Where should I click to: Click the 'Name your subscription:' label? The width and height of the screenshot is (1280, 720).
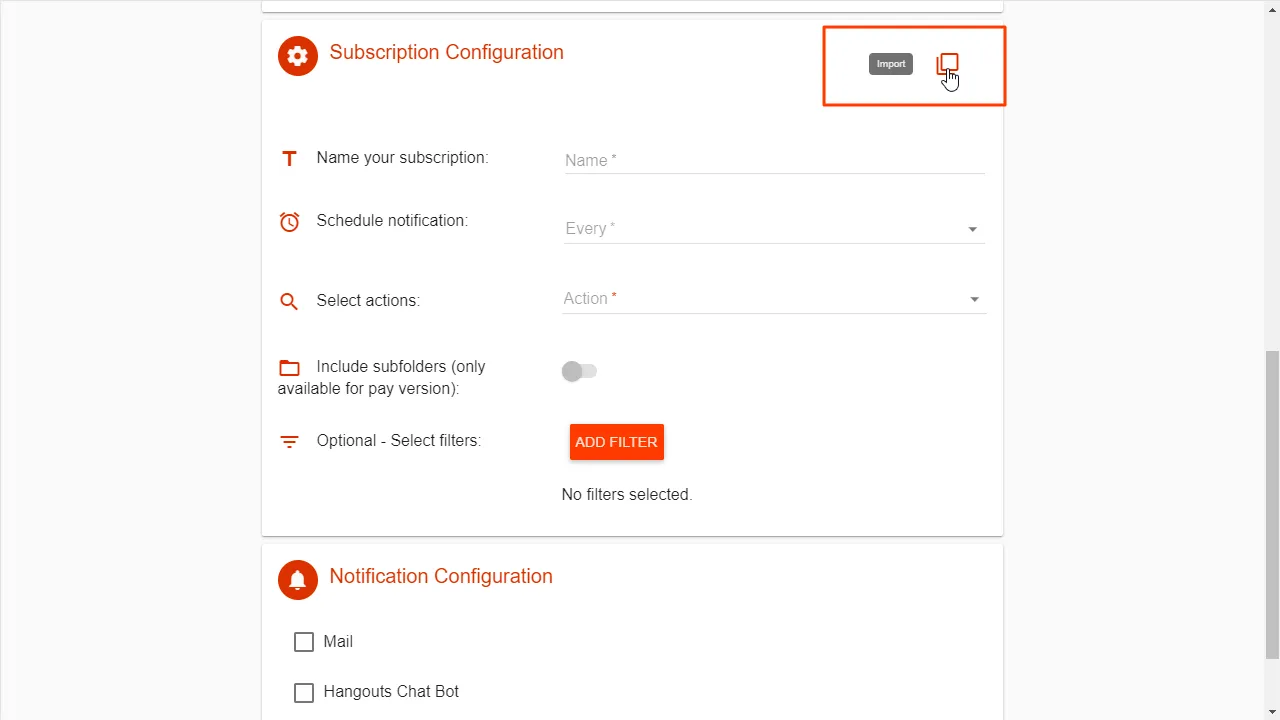pos(402,157)
